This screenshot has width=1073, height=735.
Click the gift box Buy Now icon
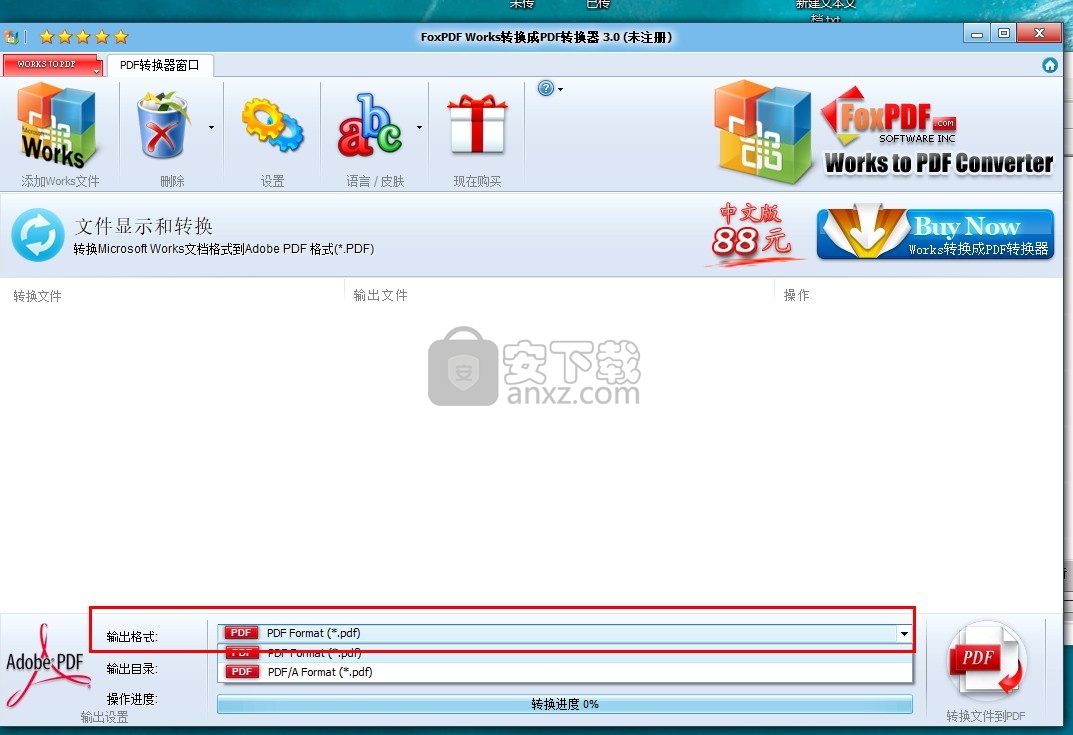coord(477,124)
